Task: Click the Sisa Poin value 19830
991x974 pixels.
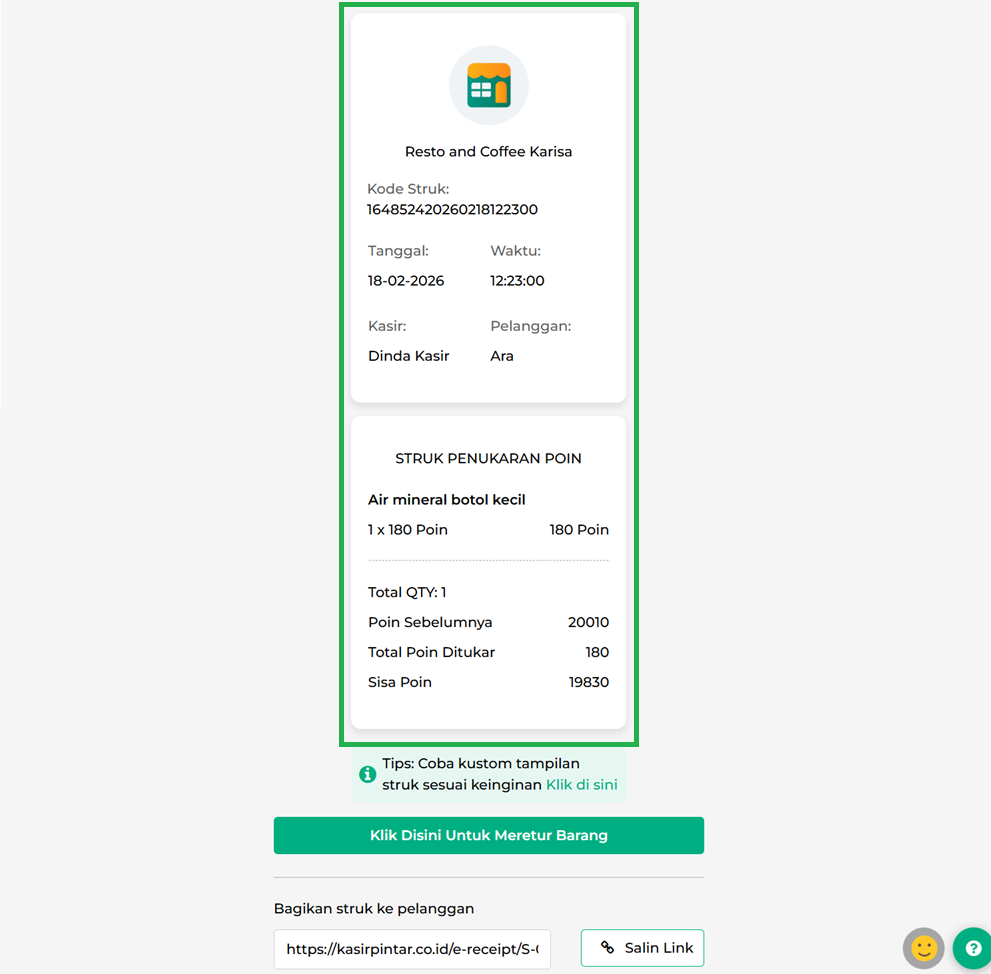Action: click(588, 682)
